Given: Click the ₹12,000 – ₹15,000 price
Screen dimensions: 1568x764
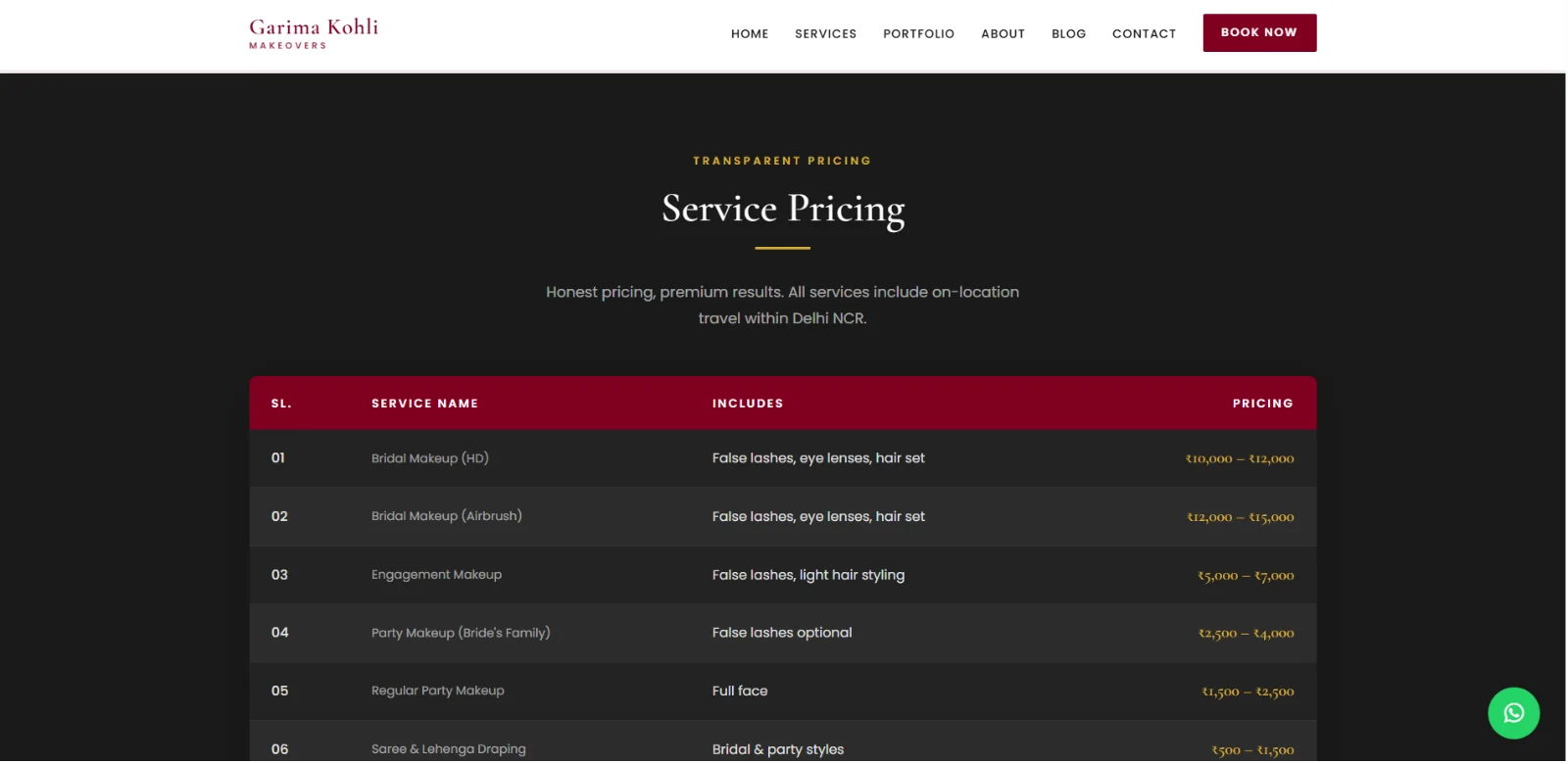Looking at the screenshot, I should tap(1240, 517).
